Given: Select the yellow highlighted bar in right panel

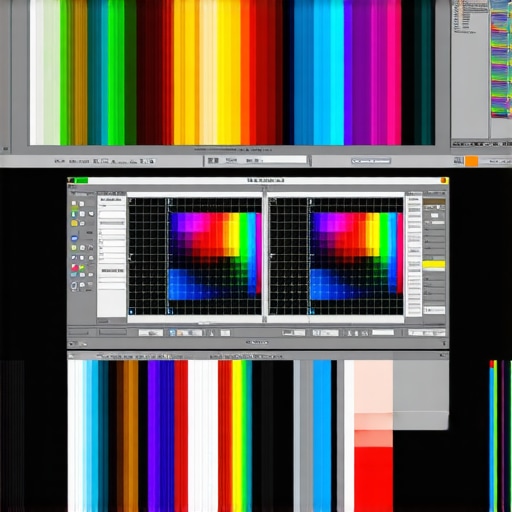Looking at the screenshot, I should [x=434, y=265].
